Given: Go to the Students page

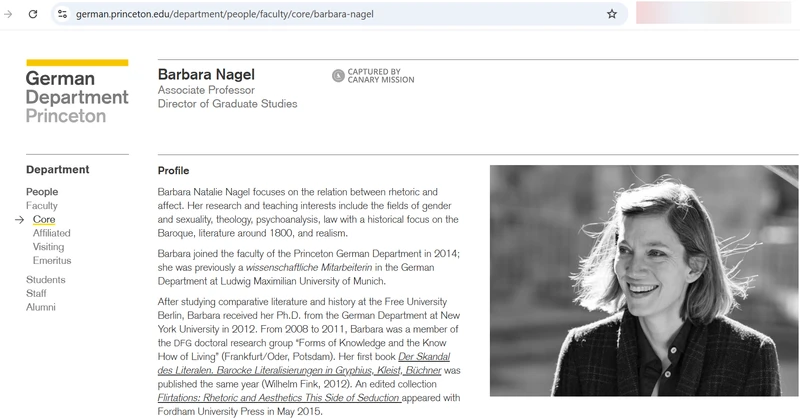Looking at the screenshot, I should tap(46, 280).
